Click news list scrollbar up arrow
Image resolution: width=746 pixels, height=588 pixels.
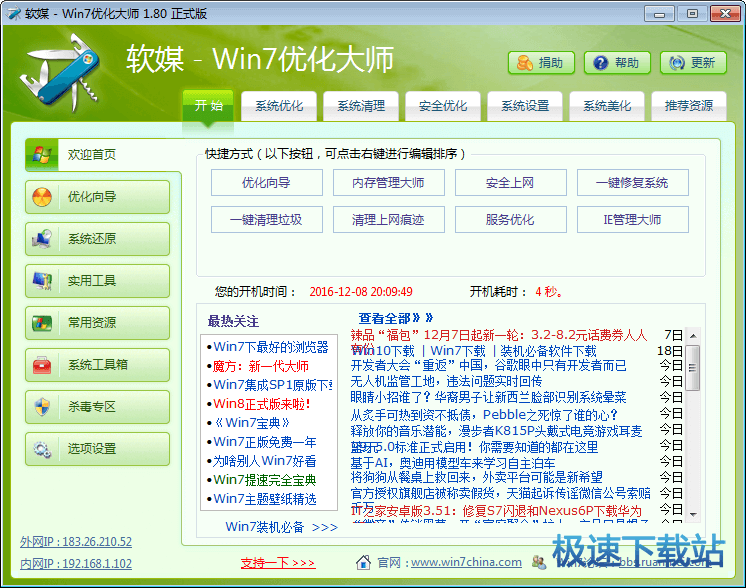[x=693, y=336]
